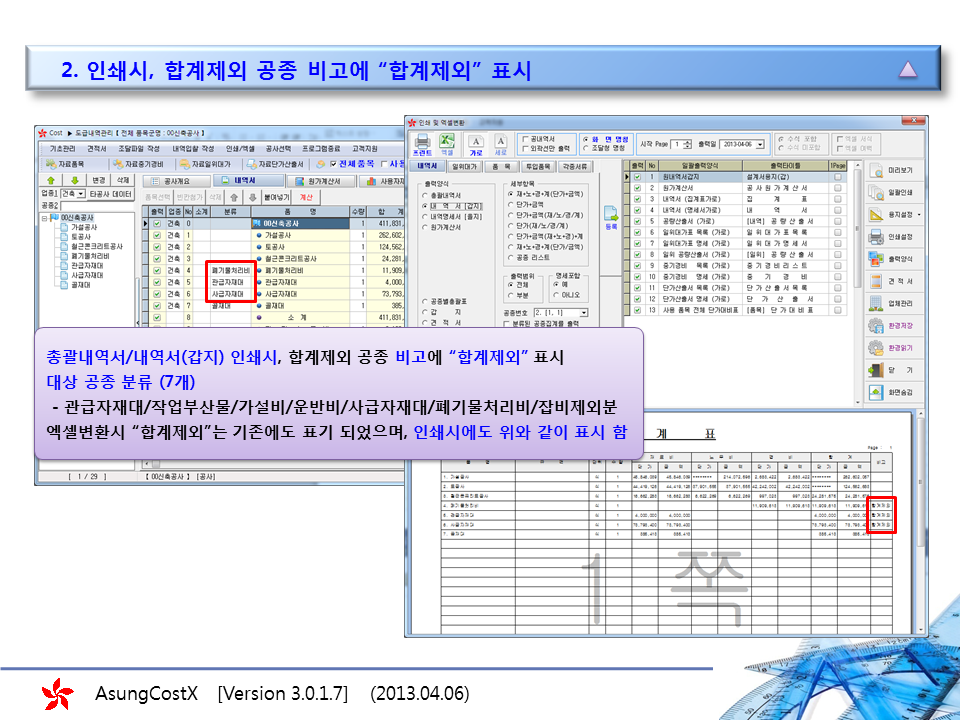Select 총괄내역서 output format radio
This screenshot has height=720, width=960.
423,195
